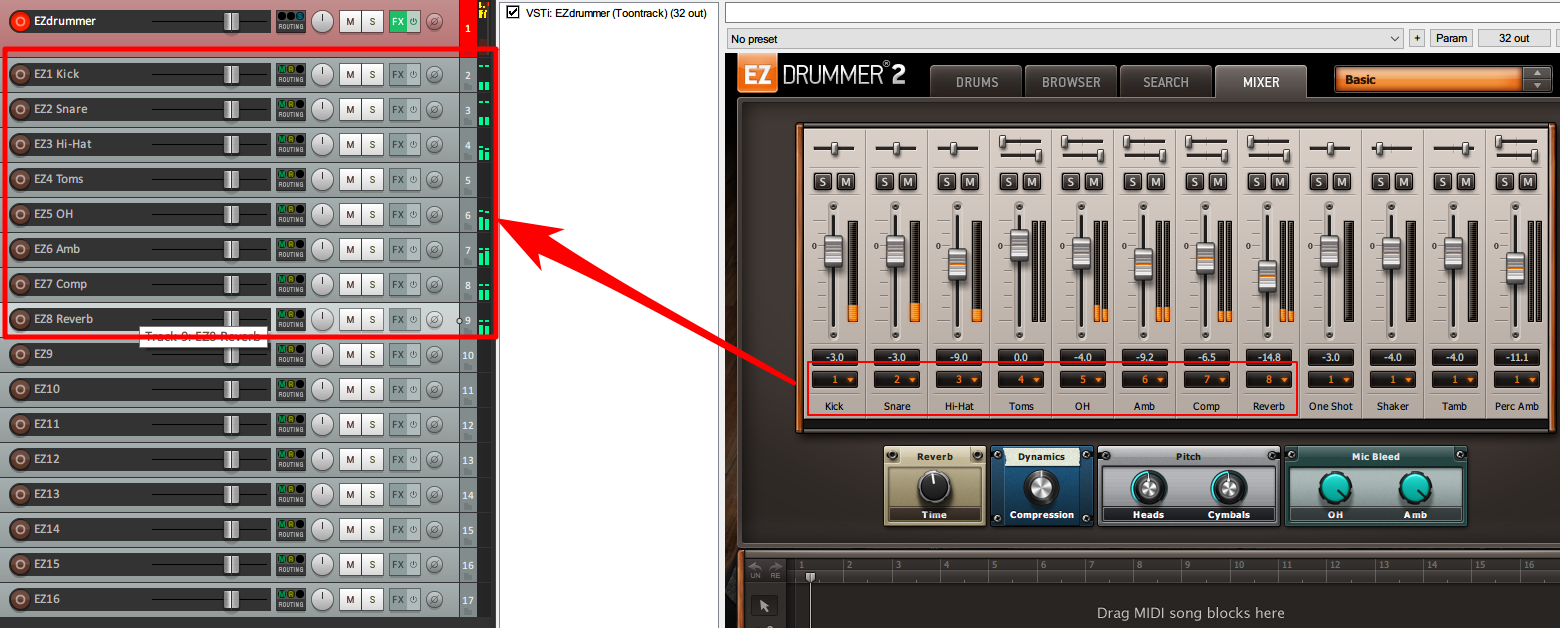Click the pan knob on EZ2 Snare track
The height and width of the screenshot is (628, 1560).
point(322,109)
